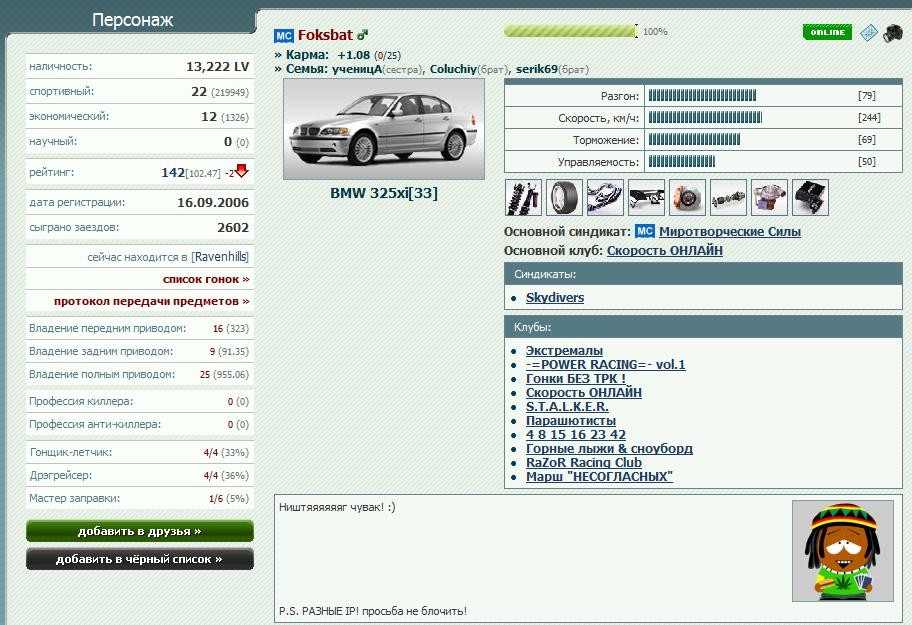Image resolution: width=912 pixels, height=625 pixels.
Task: Click the green ONLINE status badge
Action: pyautogui.click(x=827, y=32)
